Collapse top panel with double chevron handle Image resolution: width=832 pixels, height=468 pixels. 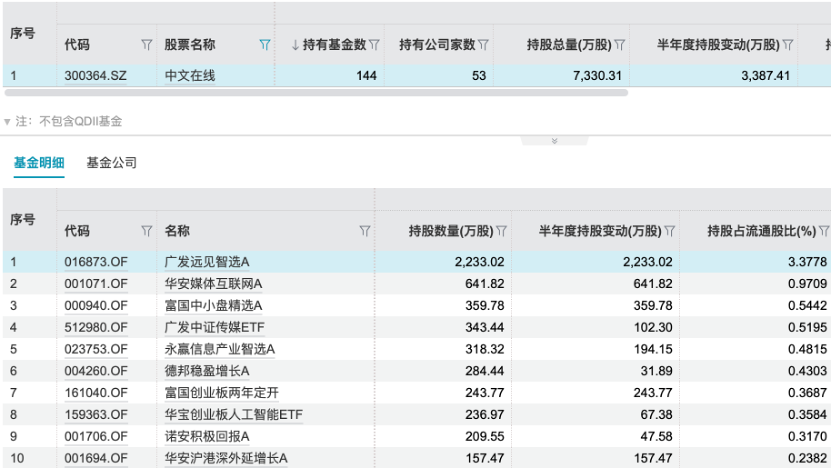(x=554, y=141)
